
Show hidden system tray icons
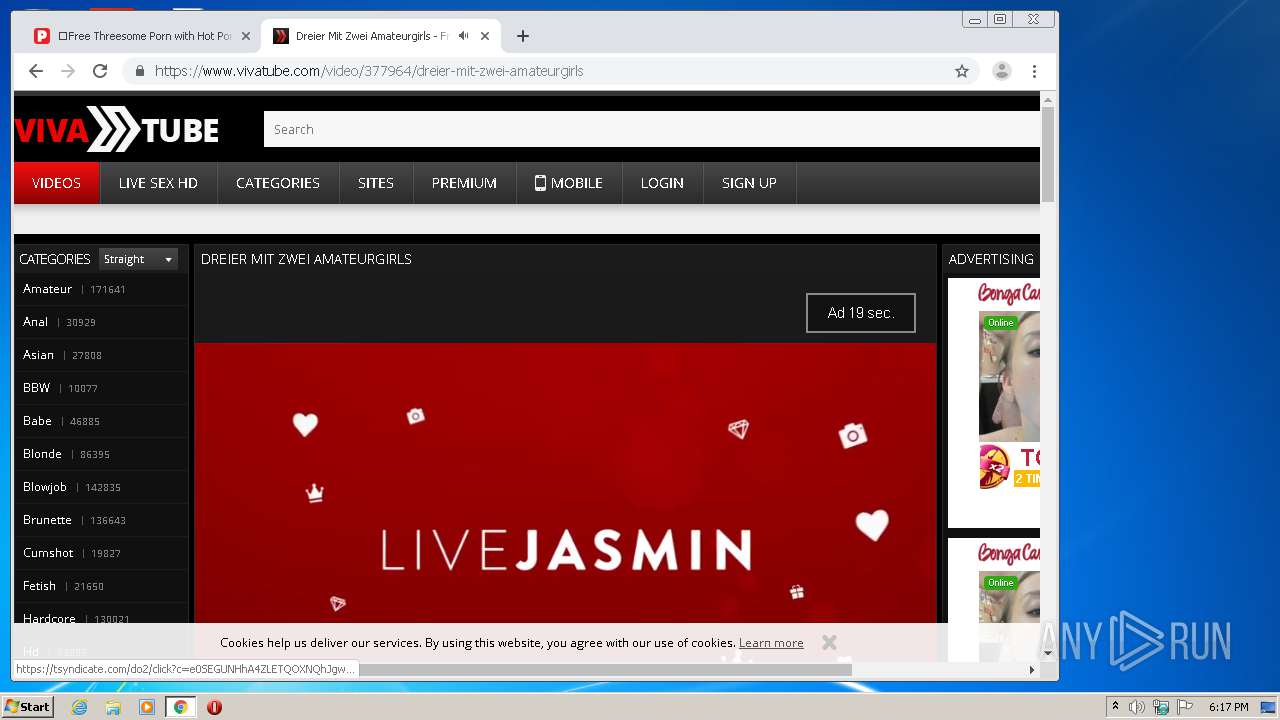coord(1115,707)
